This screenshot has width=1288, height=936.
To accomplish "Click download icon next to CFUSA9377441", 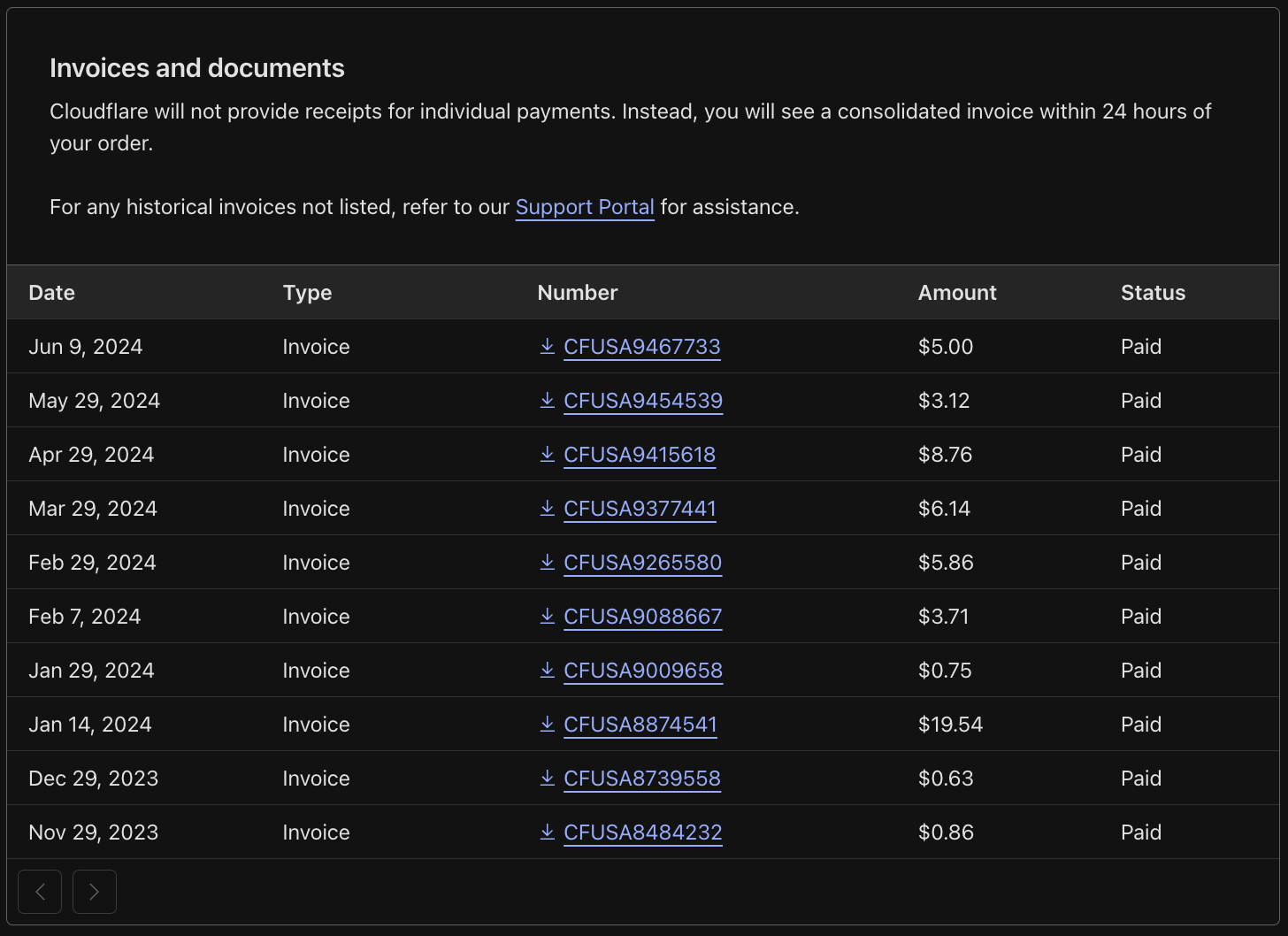I will click(548, 508).
